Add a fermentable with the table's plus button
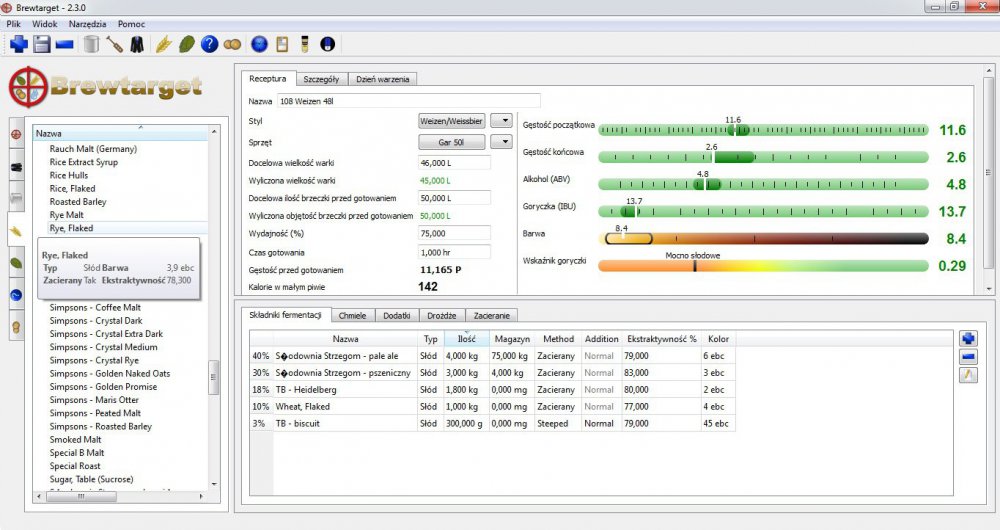Image resolution: width=1000 pixels, height=530 pixels. 967,339
